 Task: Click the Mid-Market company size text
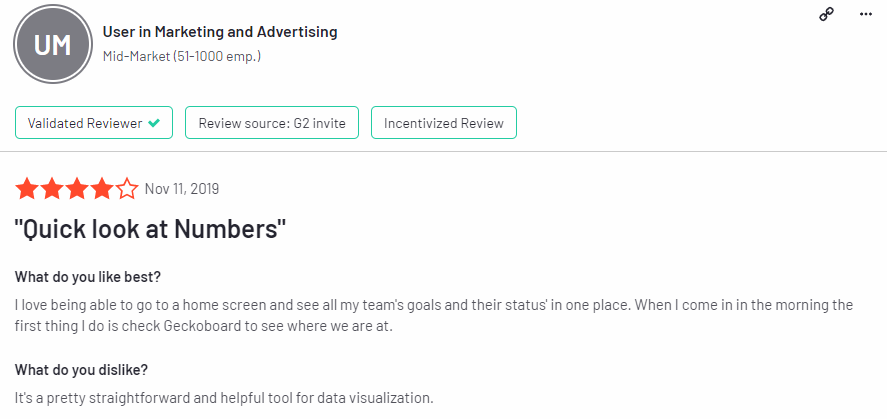pyautogui.click(x=182, y=56)
